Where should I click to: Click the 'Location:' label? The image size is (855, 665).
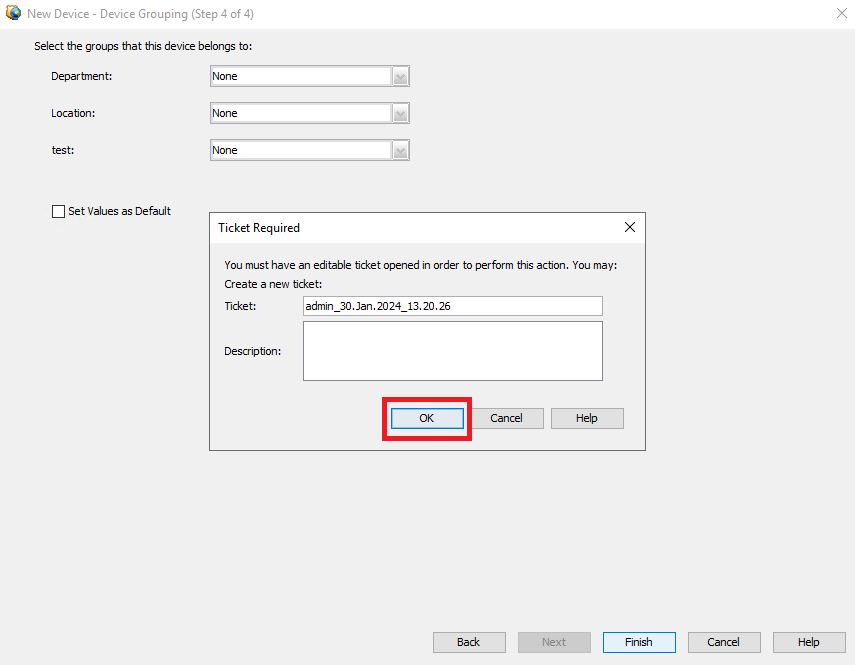(73, 113)
